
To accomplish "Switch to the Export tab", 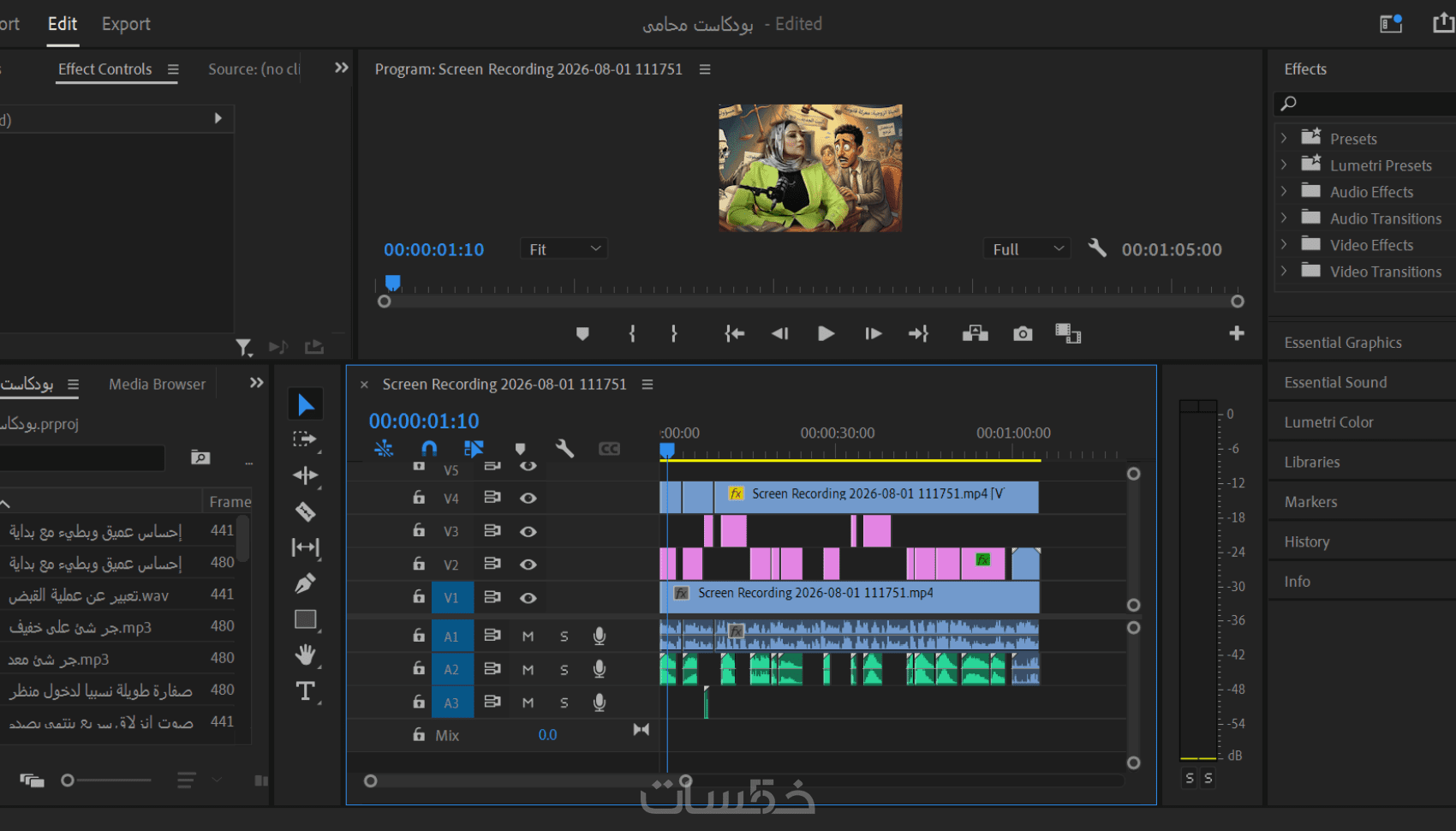I will (x=126, y=24).
